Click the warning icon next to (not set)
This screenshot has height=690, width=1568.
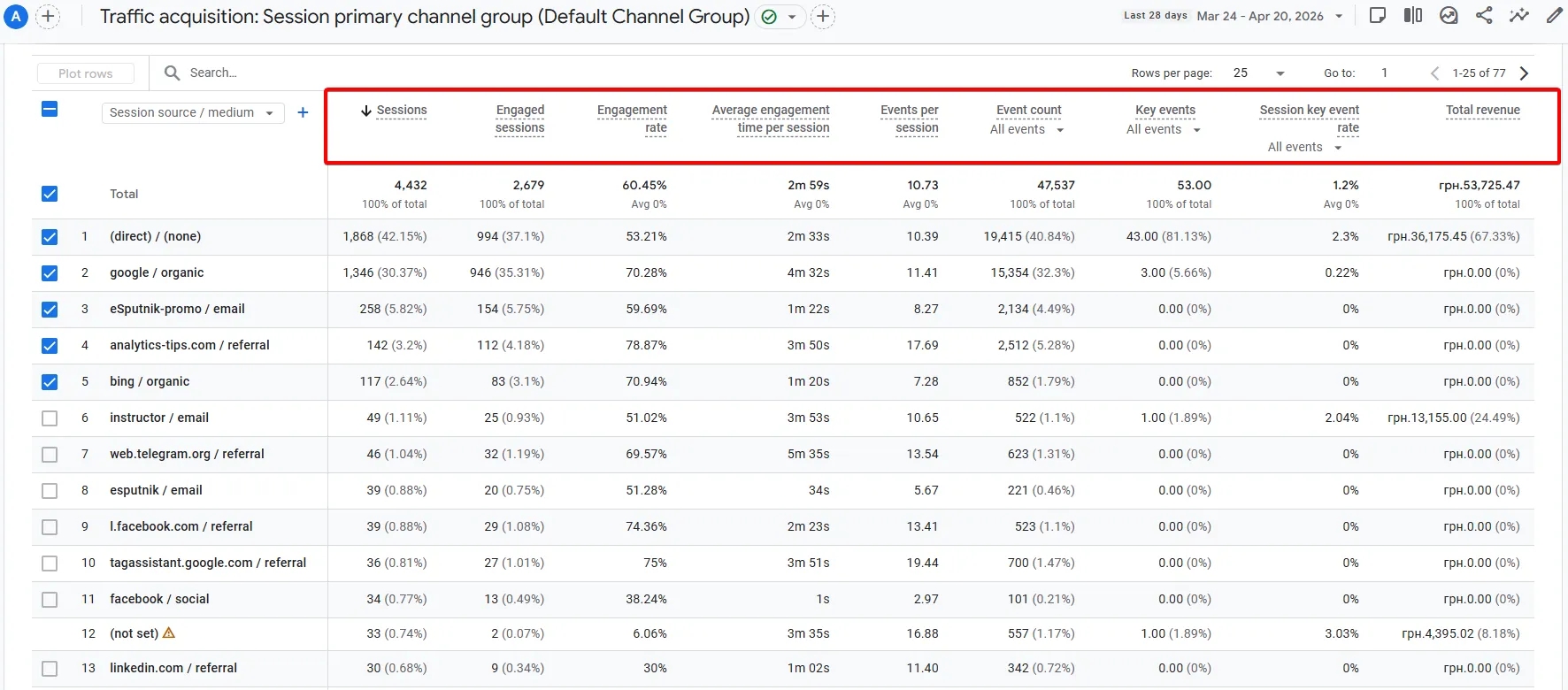pyautogui.click(x=169, y=632)
